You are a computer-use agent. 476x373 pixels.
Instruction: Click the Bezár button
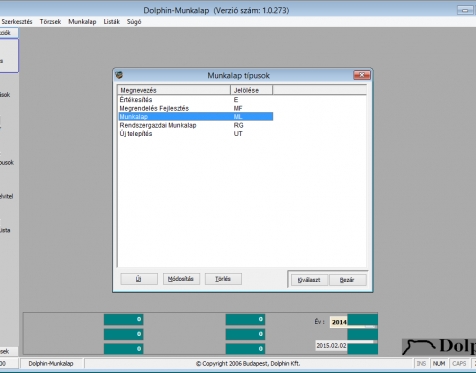(347, 280)
